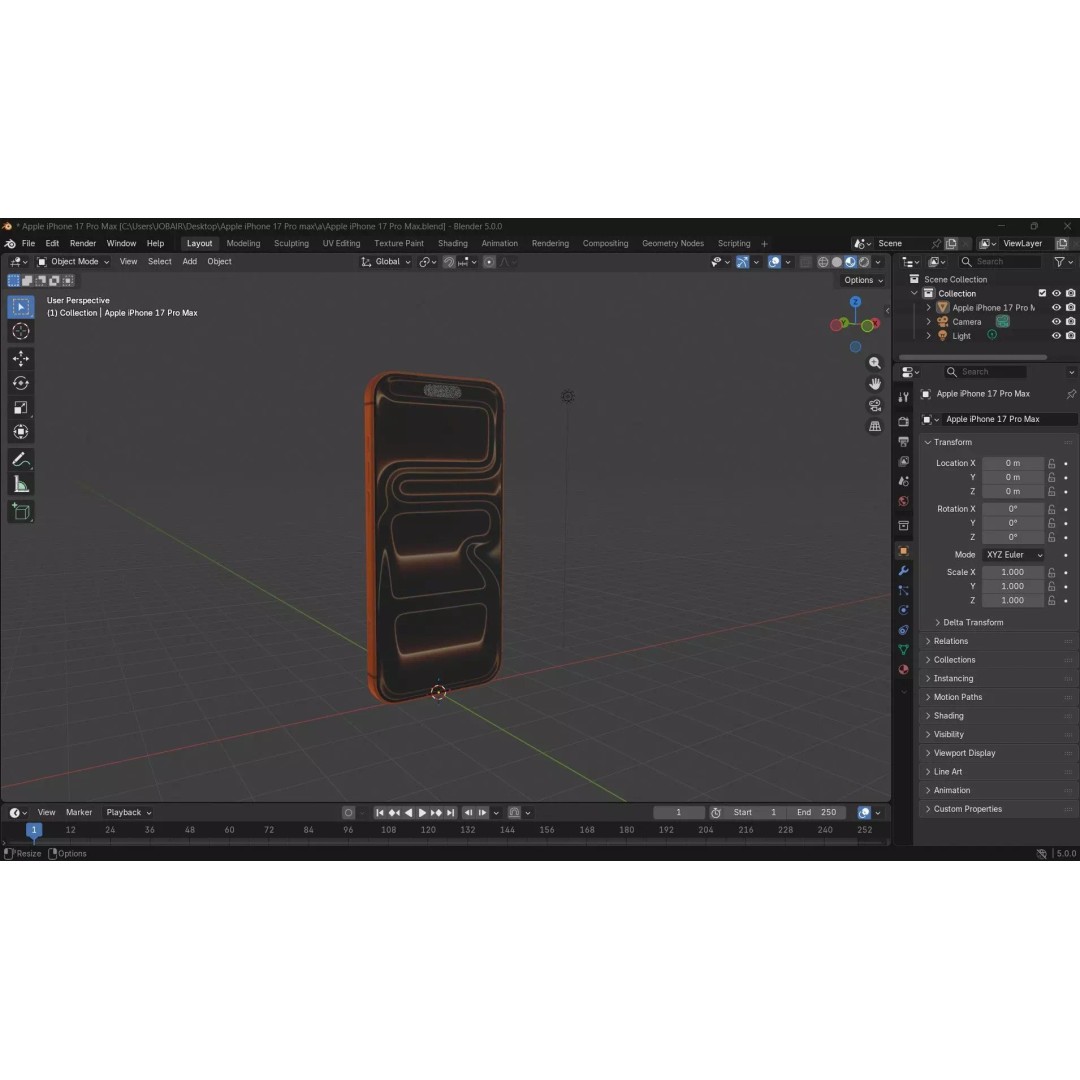Select the Select Box tool

[21, 307]
